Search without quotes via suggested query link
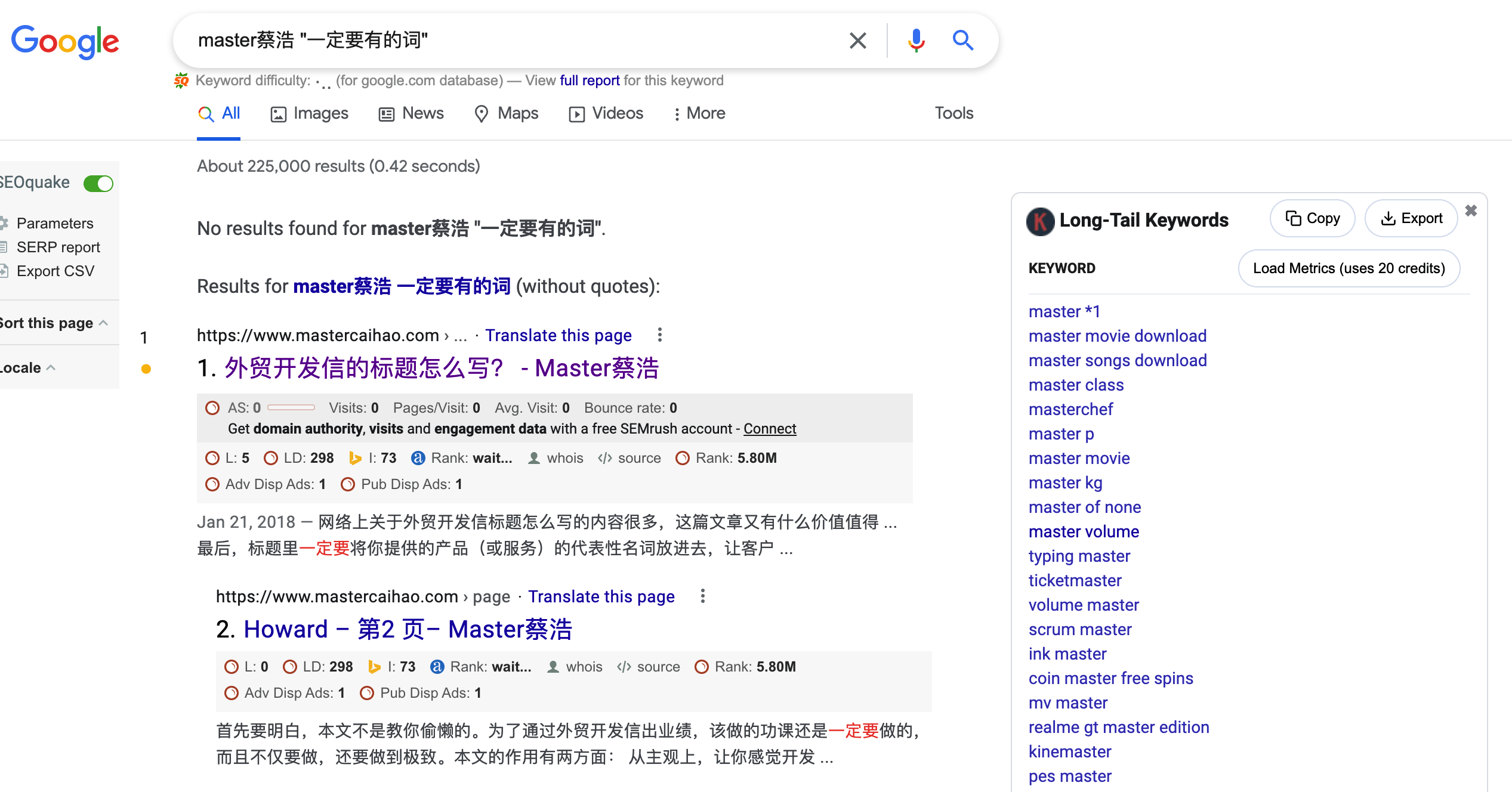1512x792 pixels. point(402,286)
